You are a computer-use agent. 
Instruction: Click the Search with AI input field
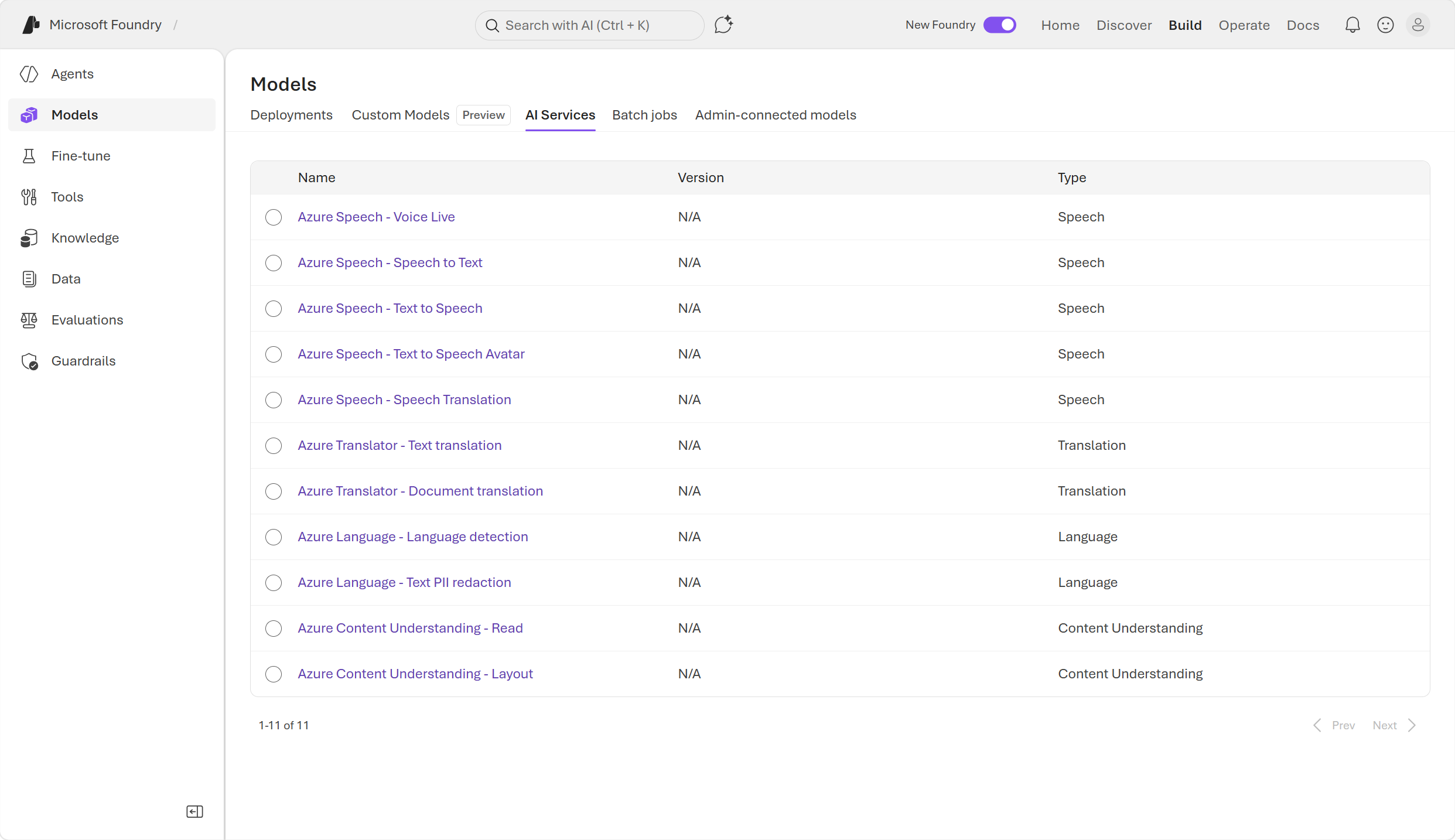589,25
